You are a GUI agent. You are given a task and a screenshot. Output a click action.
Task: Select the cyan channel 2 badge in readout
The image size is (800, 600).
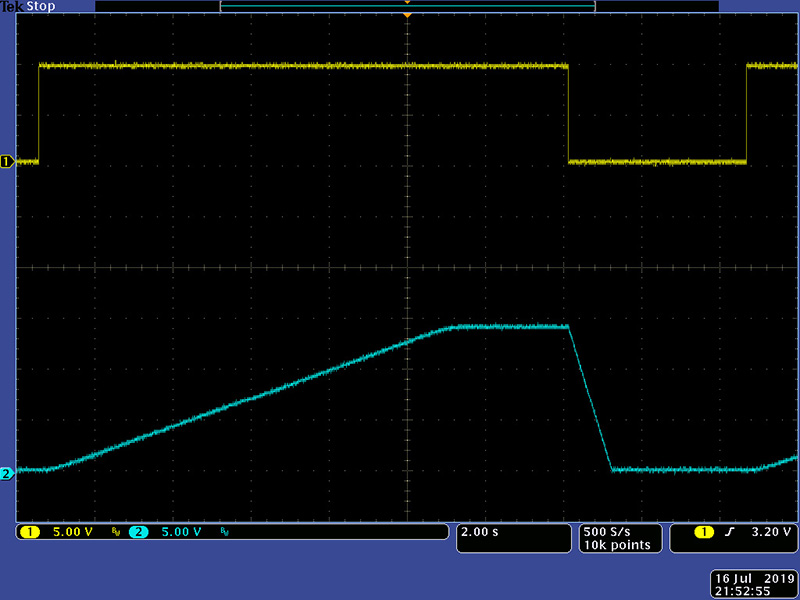(x=138, y=532)
